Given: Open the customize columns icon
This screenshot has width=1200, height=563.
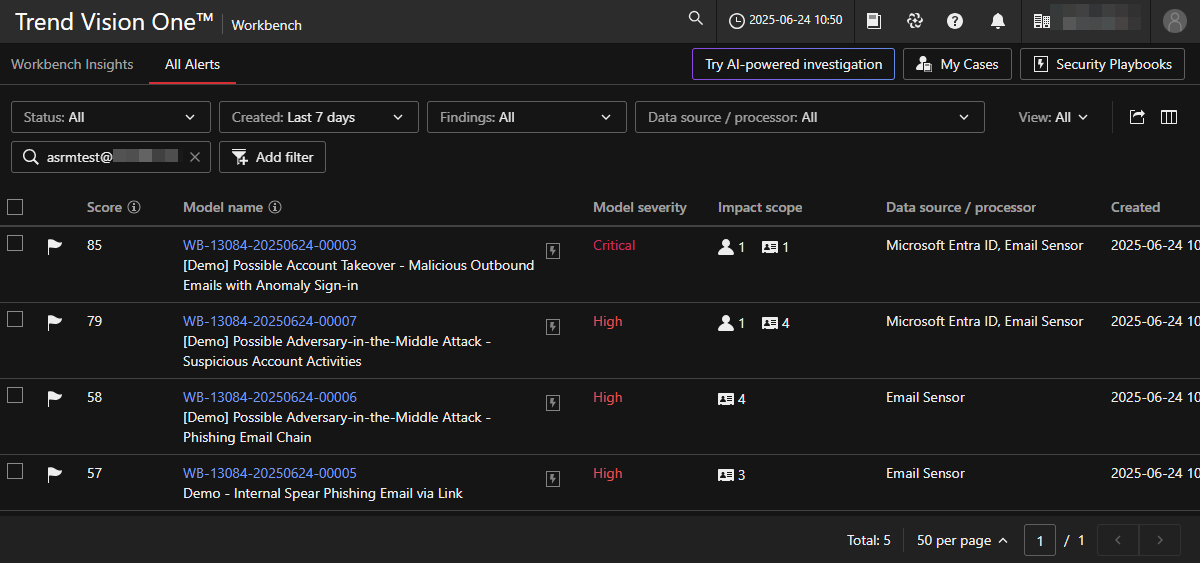Looking at the screenshot, I should click(1168, 117).
